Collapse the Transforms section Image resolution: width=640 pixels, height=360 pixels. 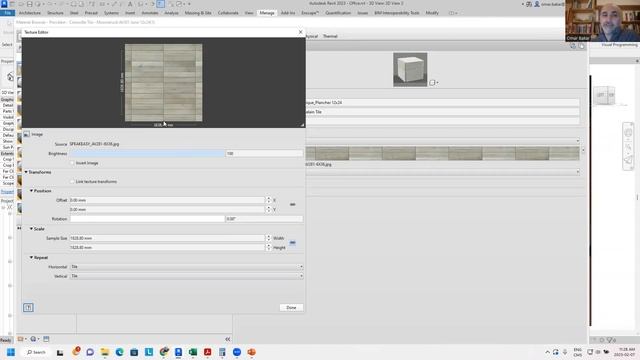coord(26,172)
